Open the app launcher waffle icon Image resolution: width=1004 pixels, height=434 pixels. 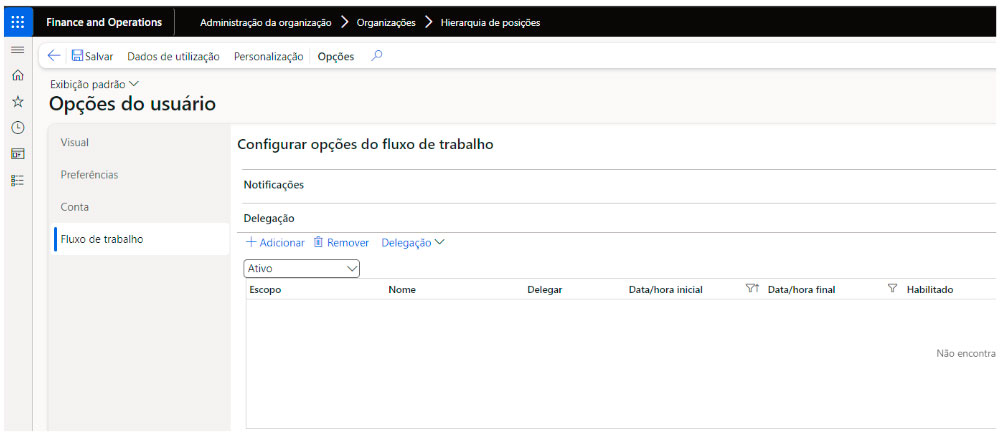pyautogui.click(x=17, y=22)
